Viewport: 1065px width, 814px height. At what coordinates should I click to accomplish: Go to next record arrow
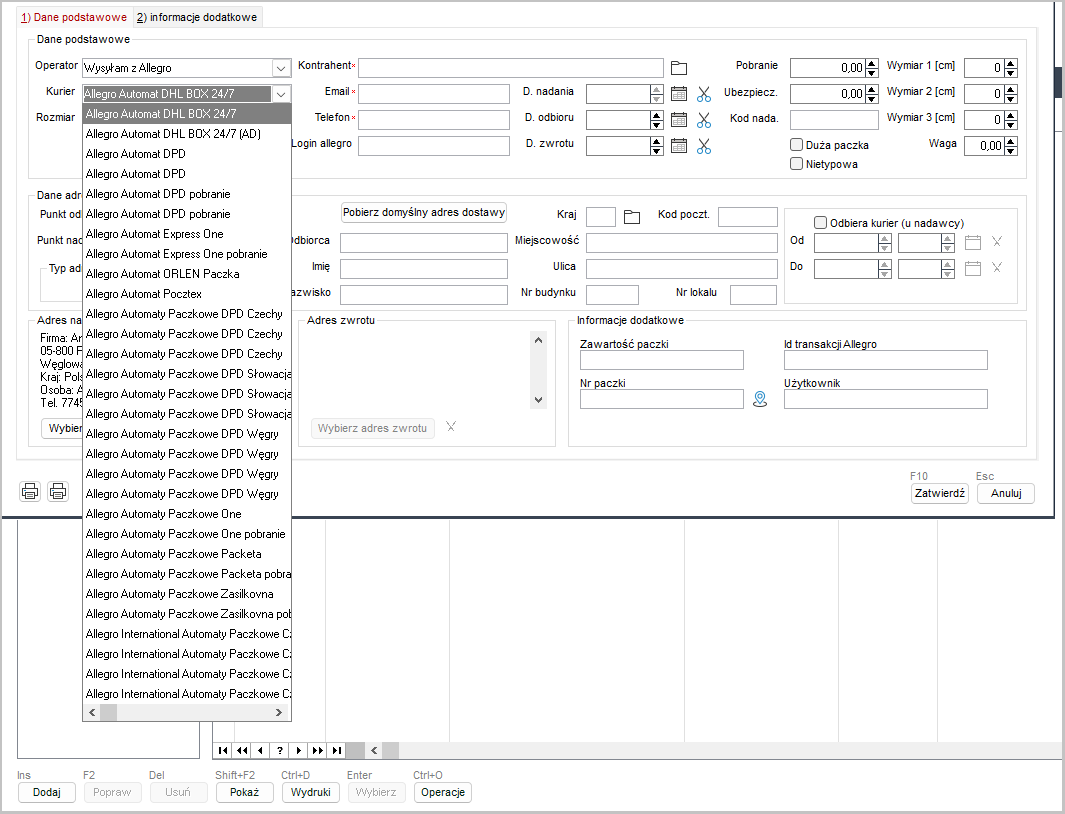(x=298, y=750)
